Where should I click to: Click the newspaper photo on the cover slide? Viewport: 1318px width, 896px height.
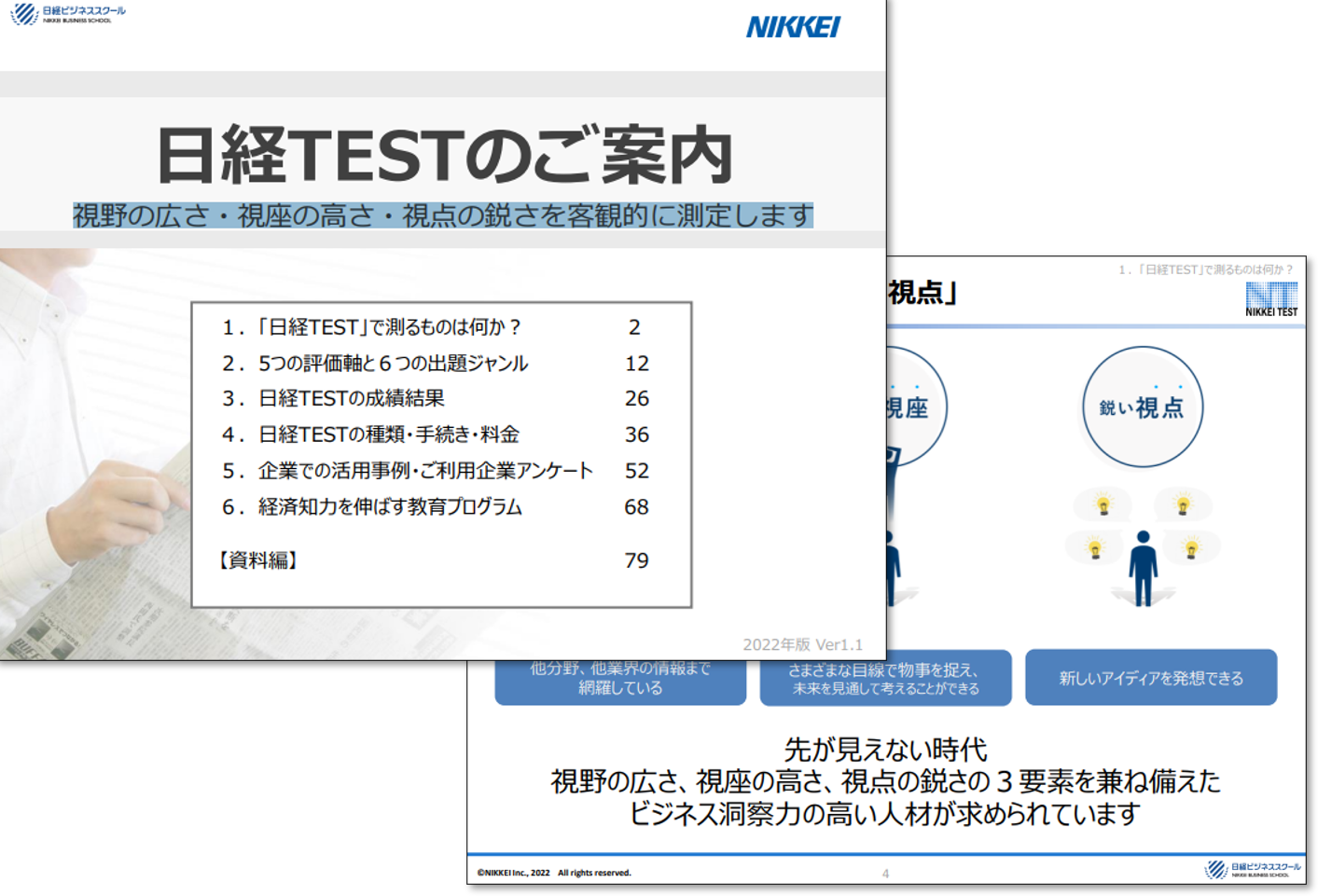pos(93,454)
